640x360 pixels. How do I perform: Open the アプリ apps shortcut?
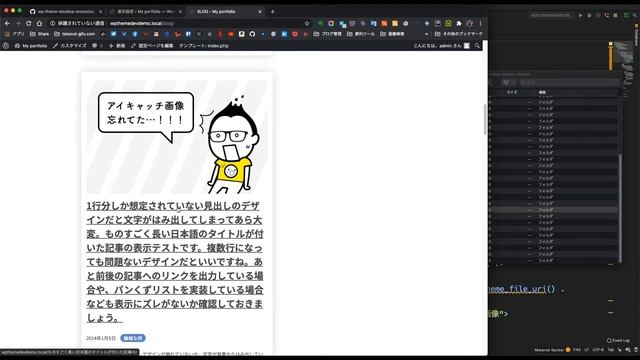pos(14,34)
